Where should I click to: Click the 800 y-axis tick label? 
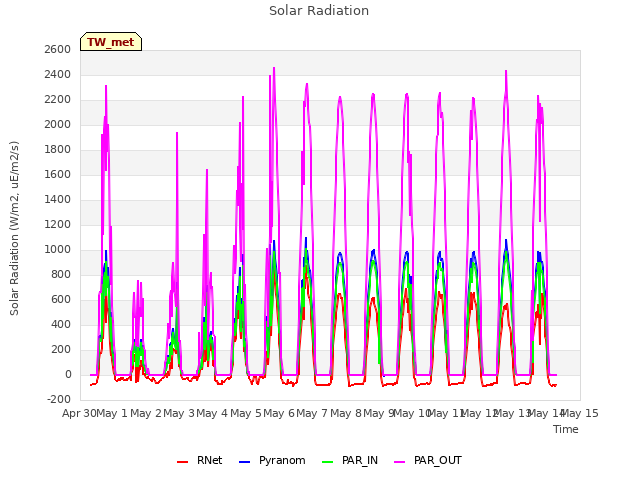(61, 275)
